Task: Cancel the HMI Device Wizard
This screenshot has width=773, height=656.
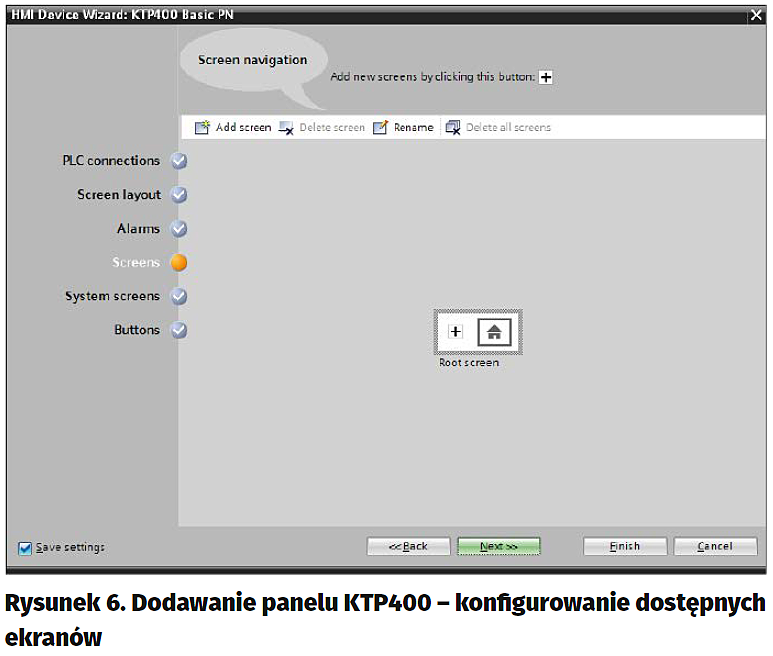Action: click(715, 546)
